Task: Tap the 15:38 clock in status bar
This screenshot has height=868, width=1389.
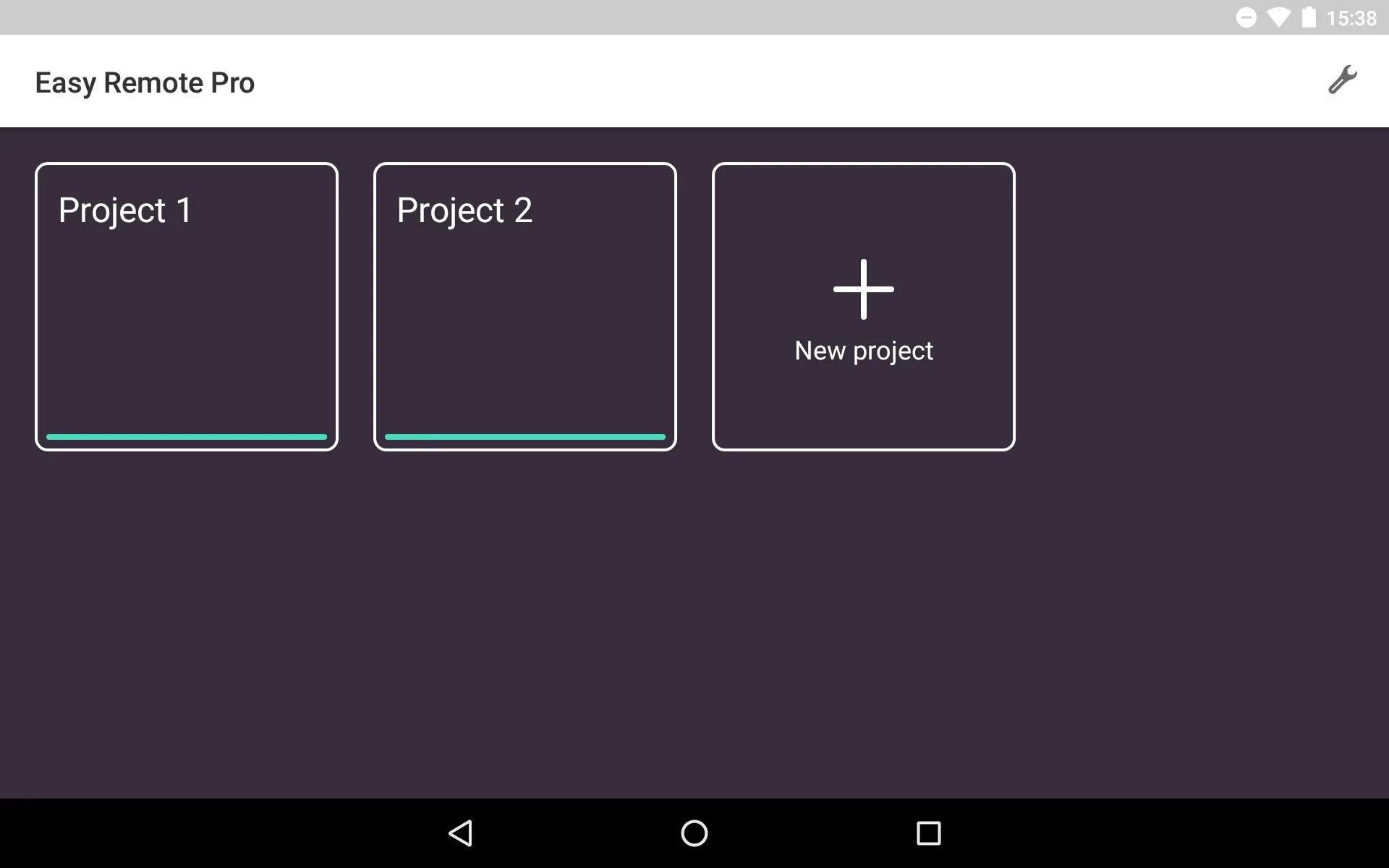Action: point(1351,18)
